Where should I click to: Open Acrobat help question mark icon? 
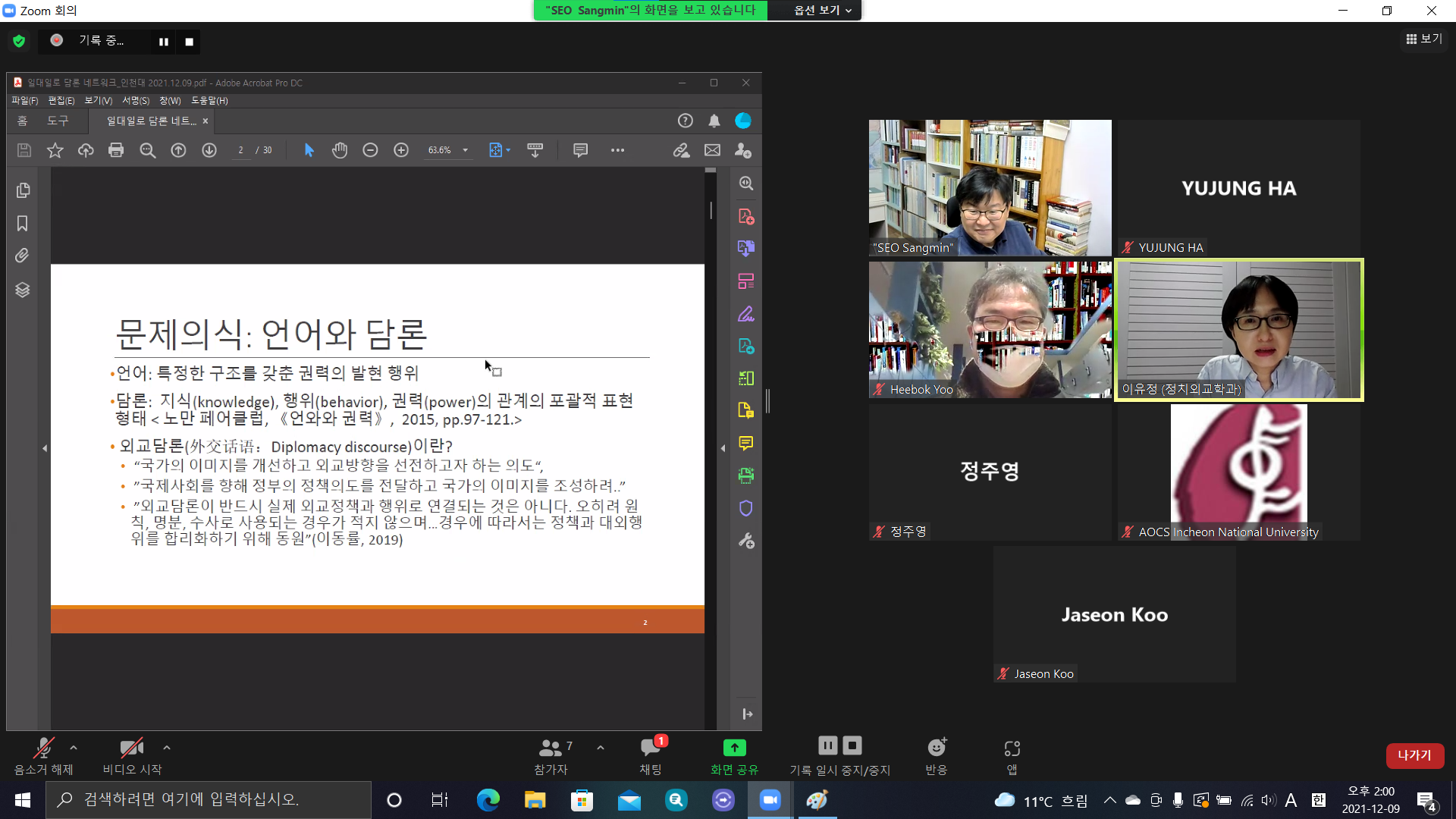pos(686,121)
